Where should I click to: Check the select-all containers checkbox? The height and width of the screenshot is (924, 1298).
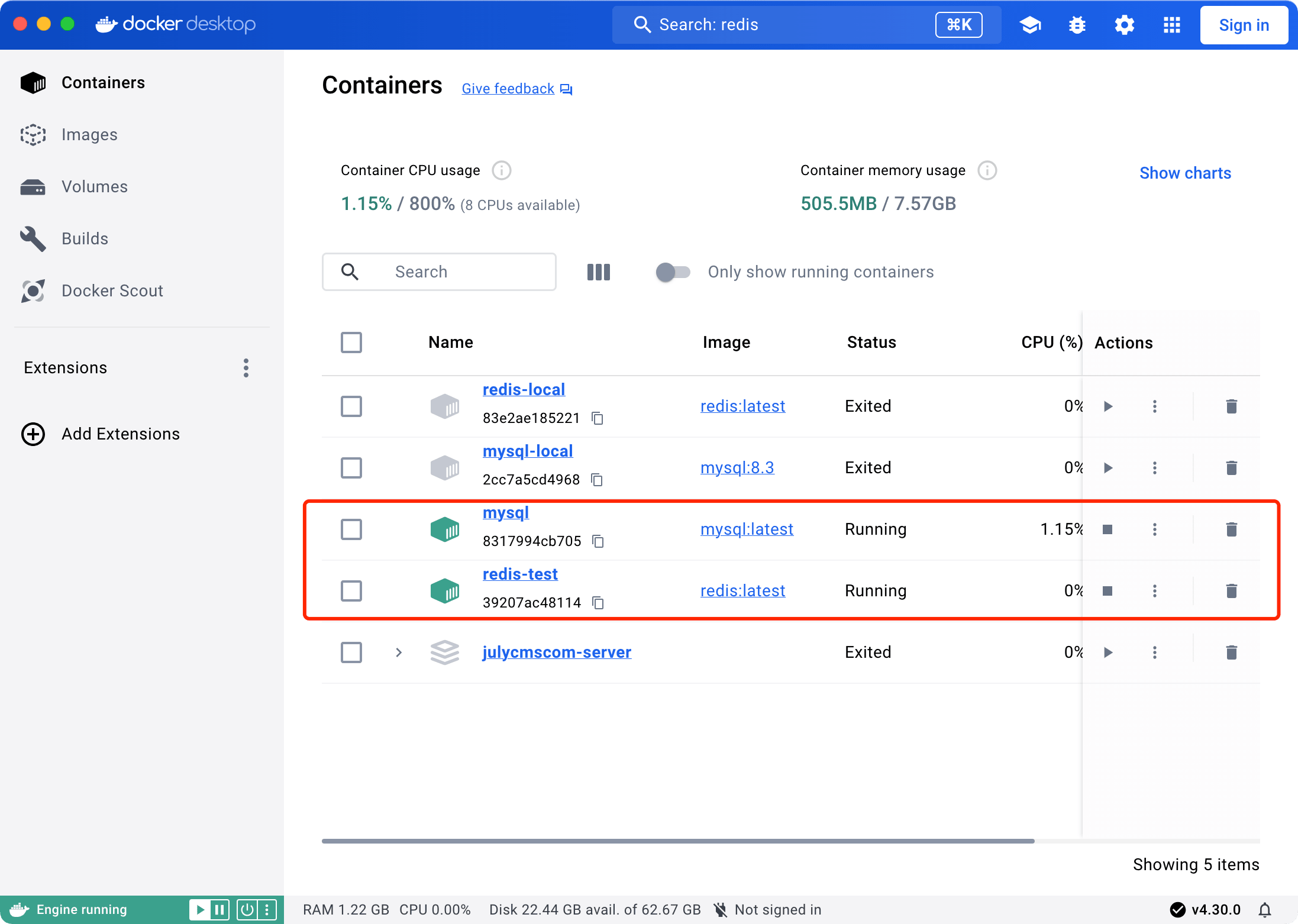coord(351,343)
